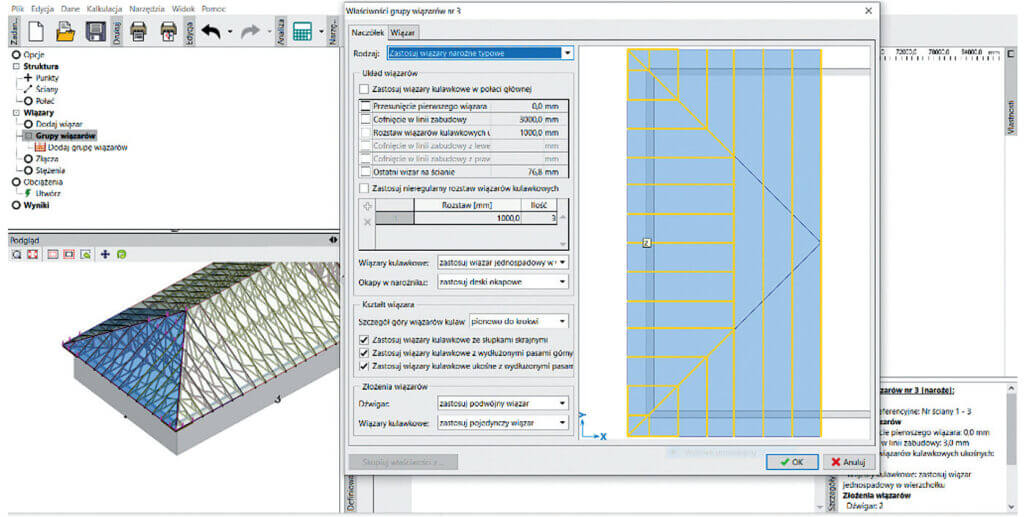The image size is (1024, 517).
Task: Open the Kalkulacja menu
Action: click(x=104, y=9)
